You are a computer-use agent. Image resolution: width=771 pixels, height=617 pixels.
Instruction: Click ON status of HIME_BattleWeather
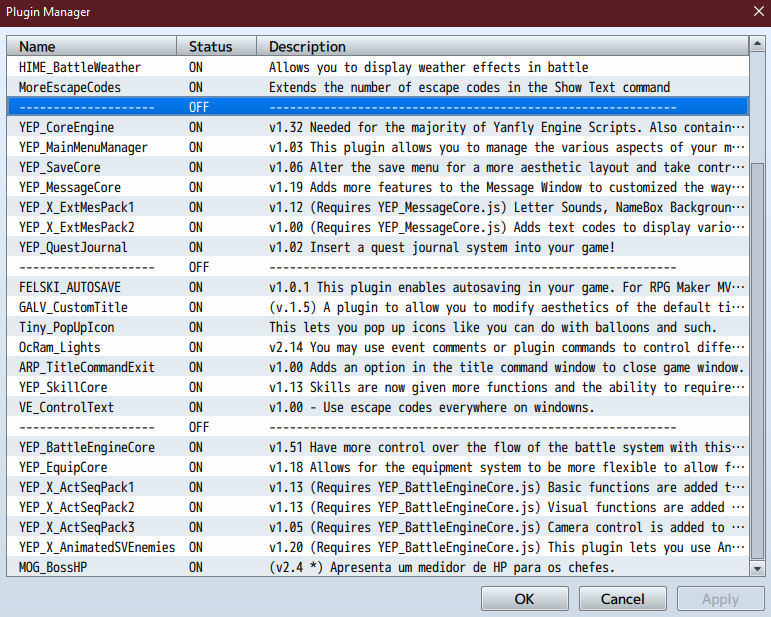196,67
